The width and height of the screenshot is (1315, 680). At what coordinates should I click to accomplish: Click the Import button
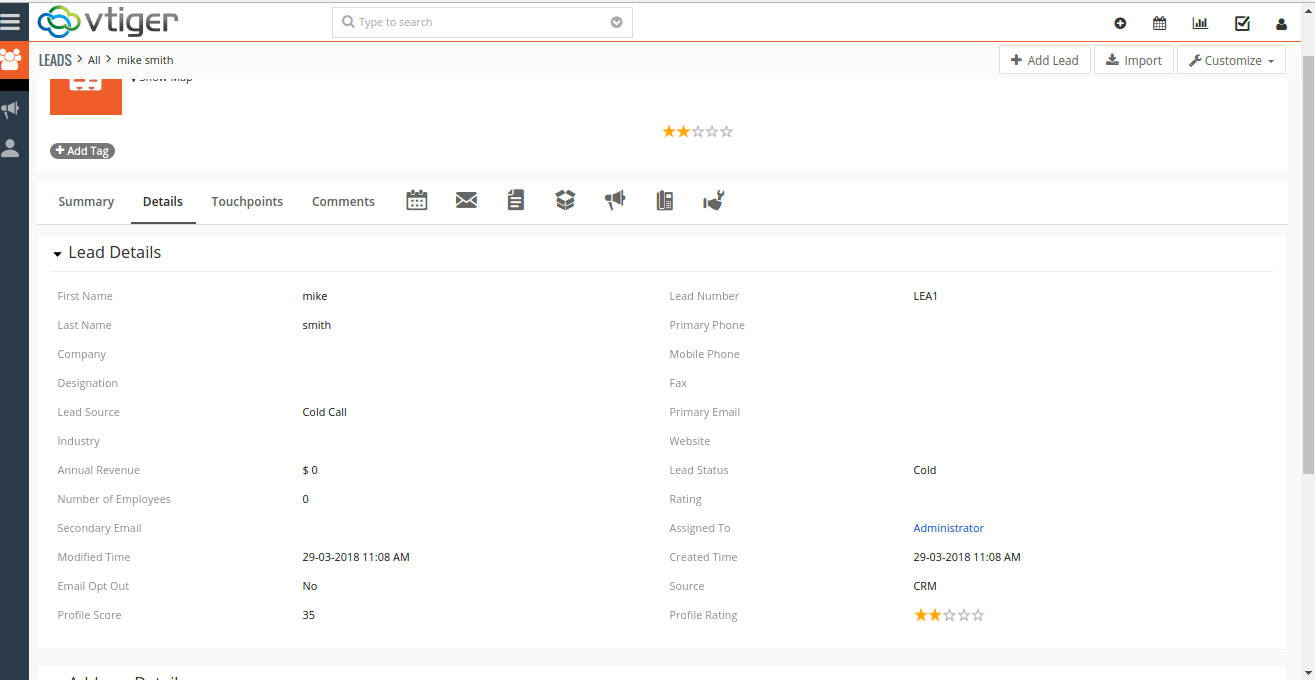(1133, 60)
